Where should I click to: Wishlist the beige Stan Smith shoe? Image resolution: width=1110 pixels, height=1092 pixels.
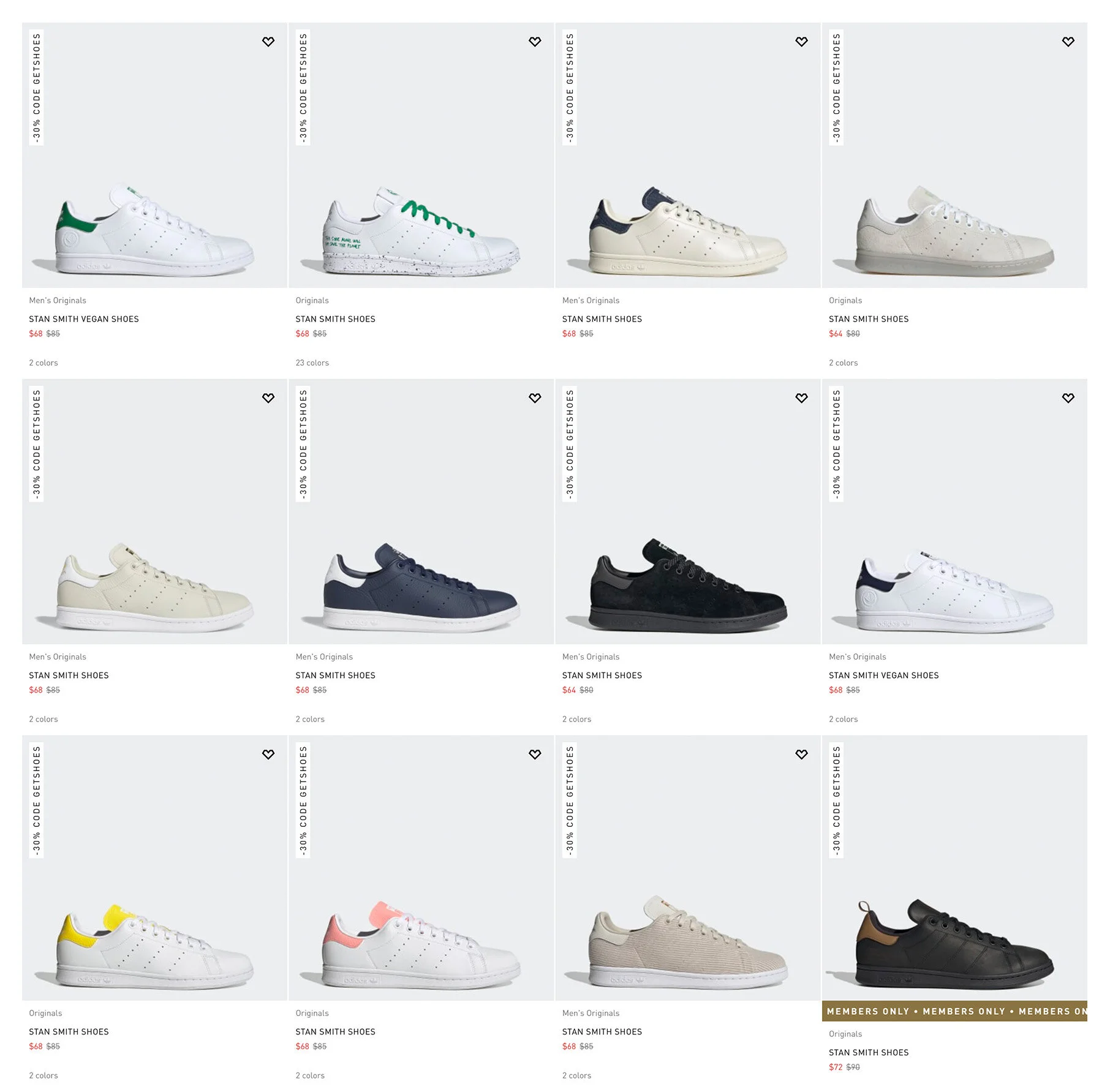[268, 398]
